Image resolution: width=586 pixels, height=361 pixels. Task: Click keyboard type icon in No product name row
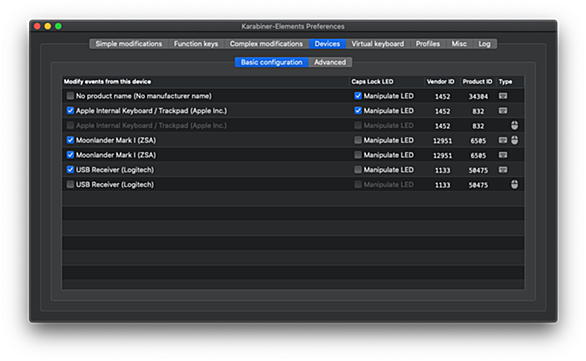click(x=503, y=96)
